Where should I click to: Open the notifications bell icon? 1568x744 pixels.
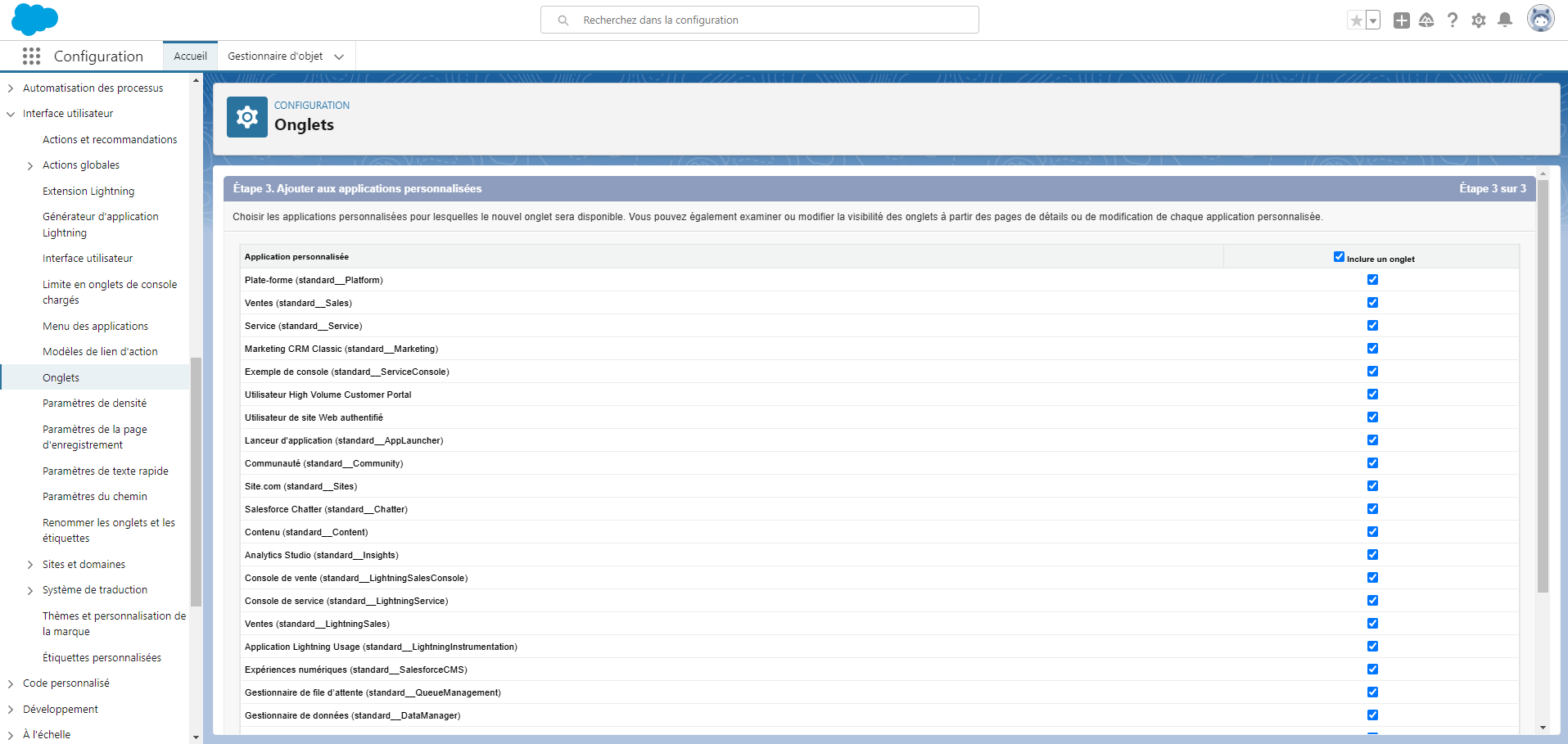coord(1505,20)
